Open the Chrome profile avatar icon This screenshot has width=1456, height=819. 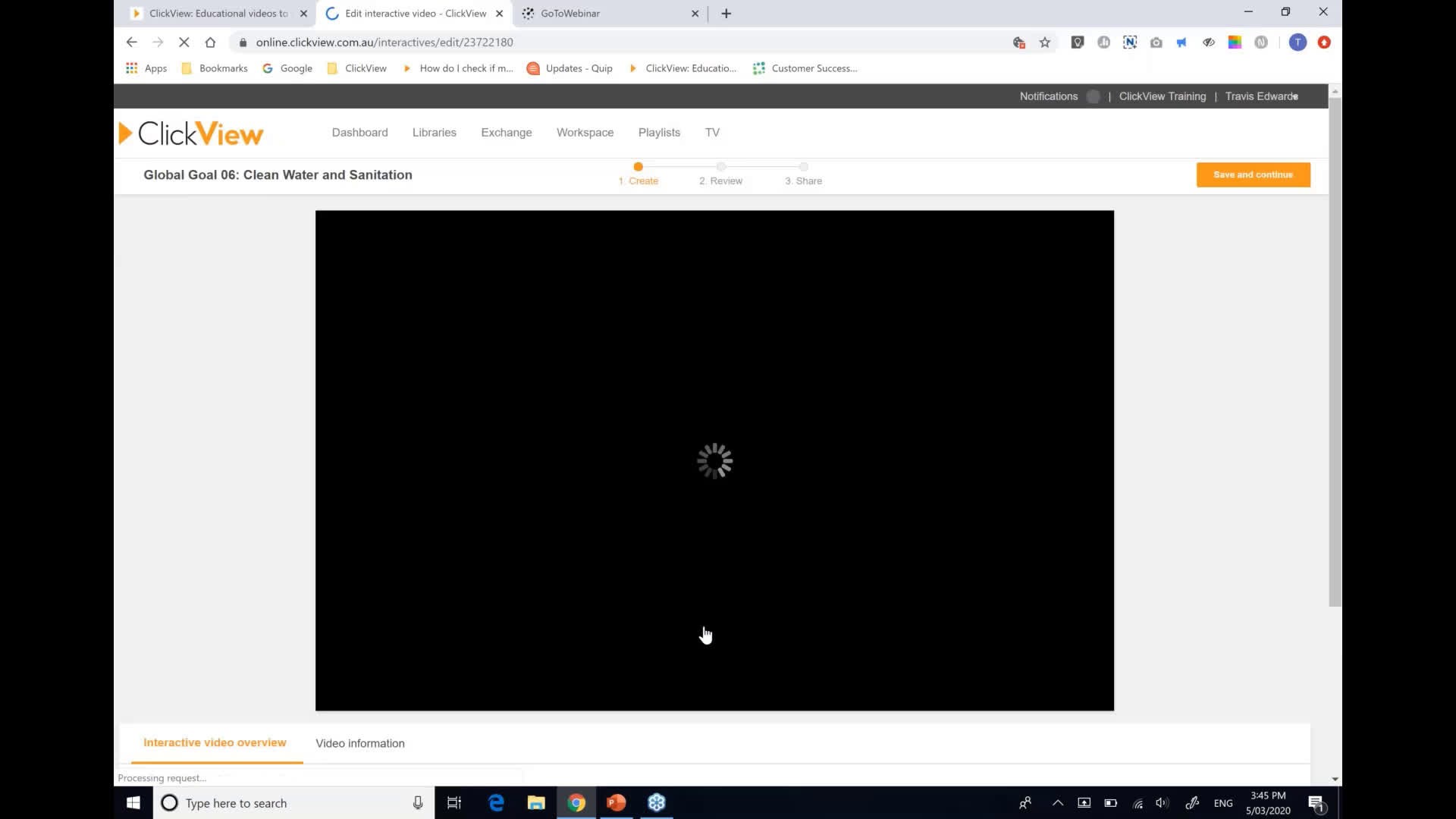click(1298, 42)
